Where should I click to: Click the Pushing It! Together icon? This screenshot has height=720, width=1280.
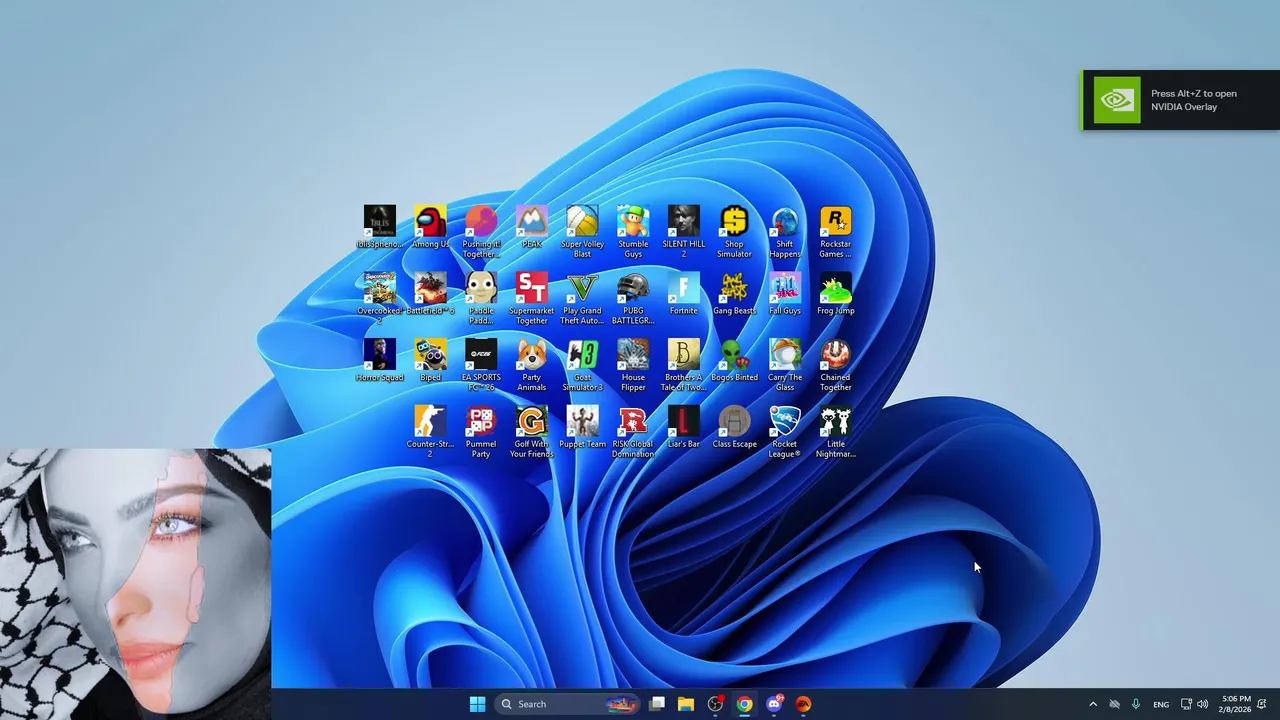(x=481, y=232)
